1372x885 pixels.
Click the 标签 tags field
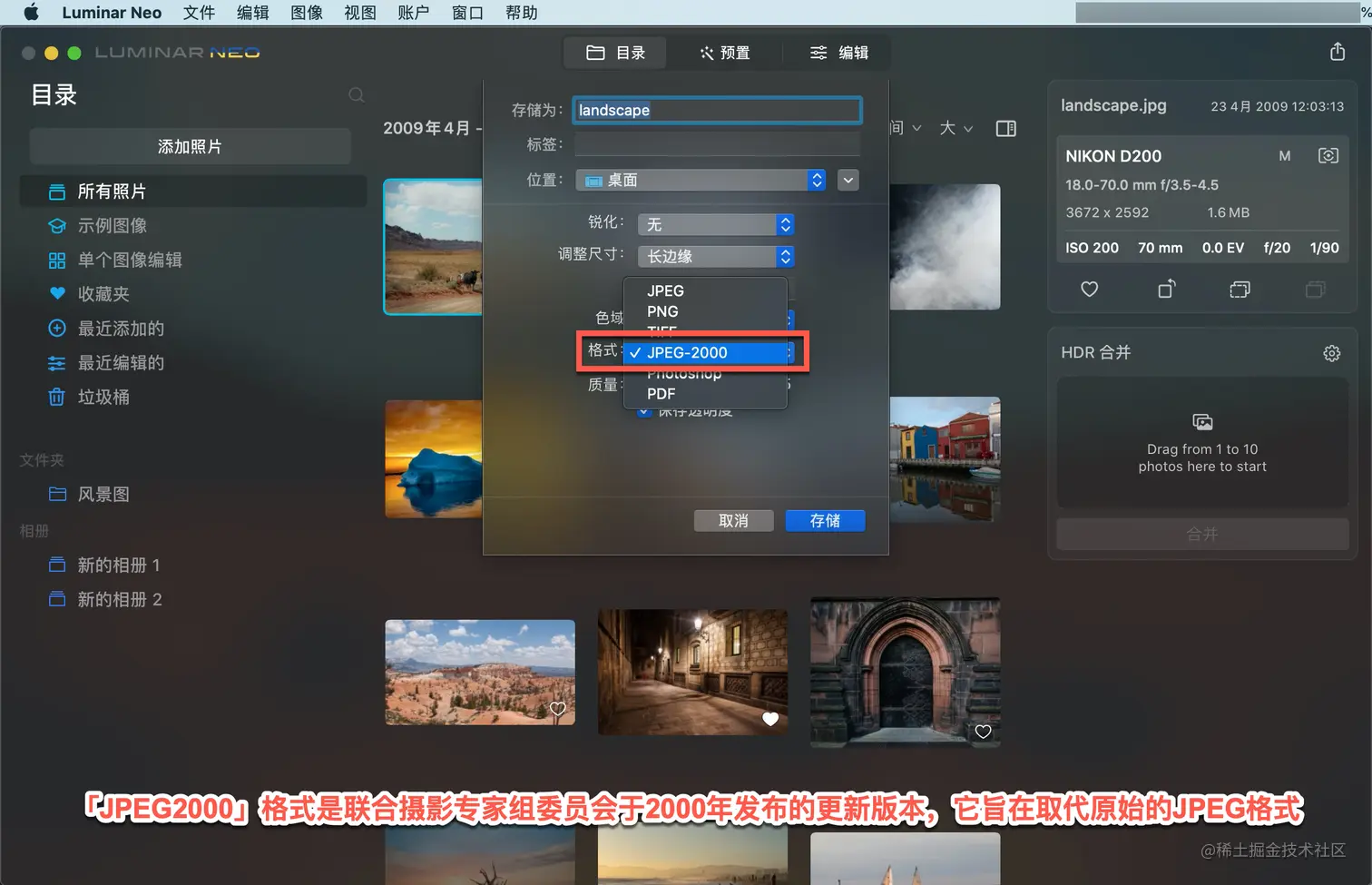pos(717,144)
